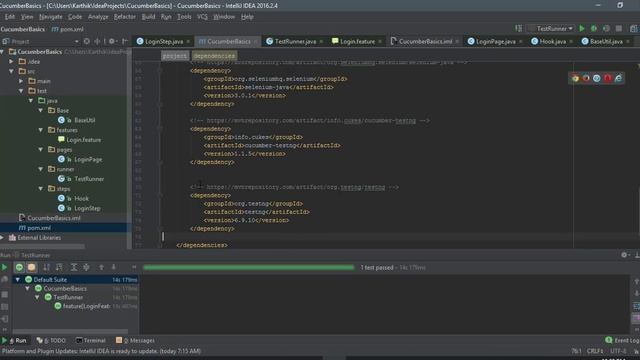The image size is (640, 360).
Task: Open pom.xml in Chrome browser icon
Action: (575, 78)
